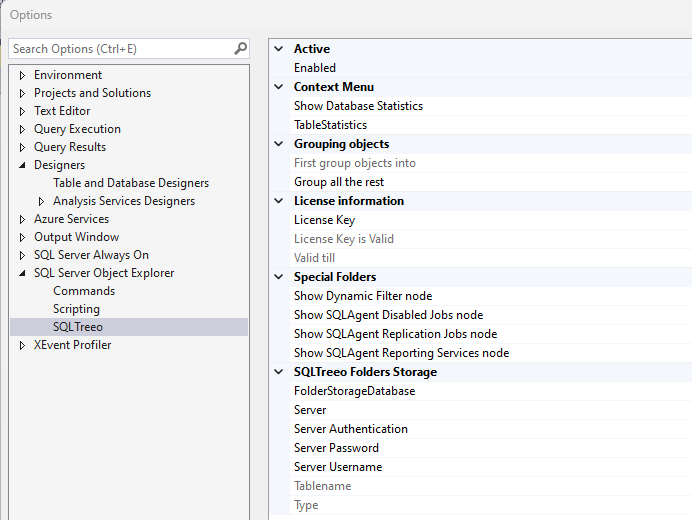Select Analysis Services Designers item

pyautogui.click(x=124, y=201)
